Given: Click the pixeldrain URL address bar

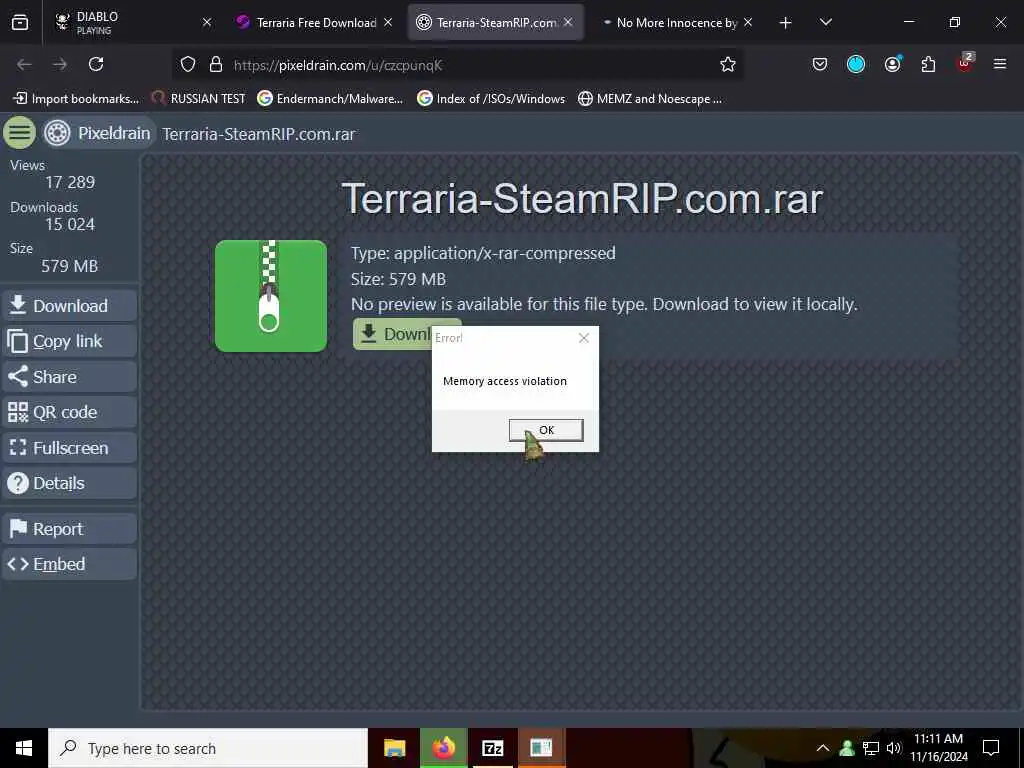Looking at the screenshot, I should (457, 65).
